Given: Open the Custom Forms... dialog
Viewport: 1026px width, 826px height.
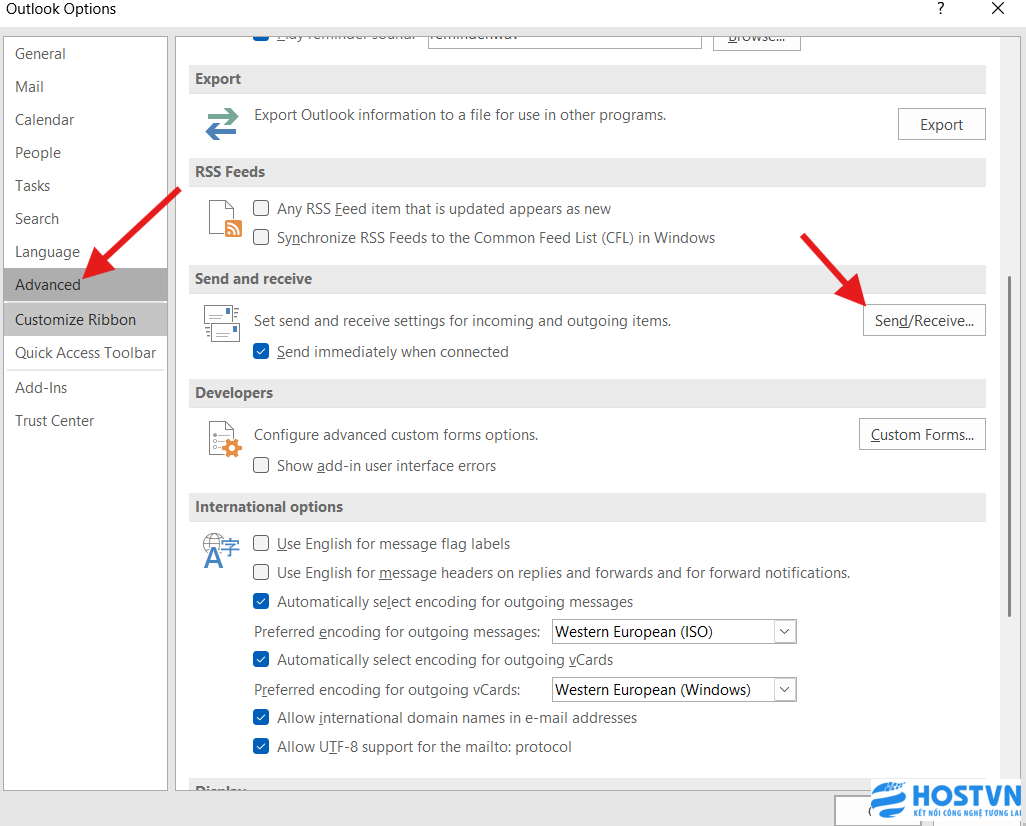Looking at the screenshot, I should [922, 435].
